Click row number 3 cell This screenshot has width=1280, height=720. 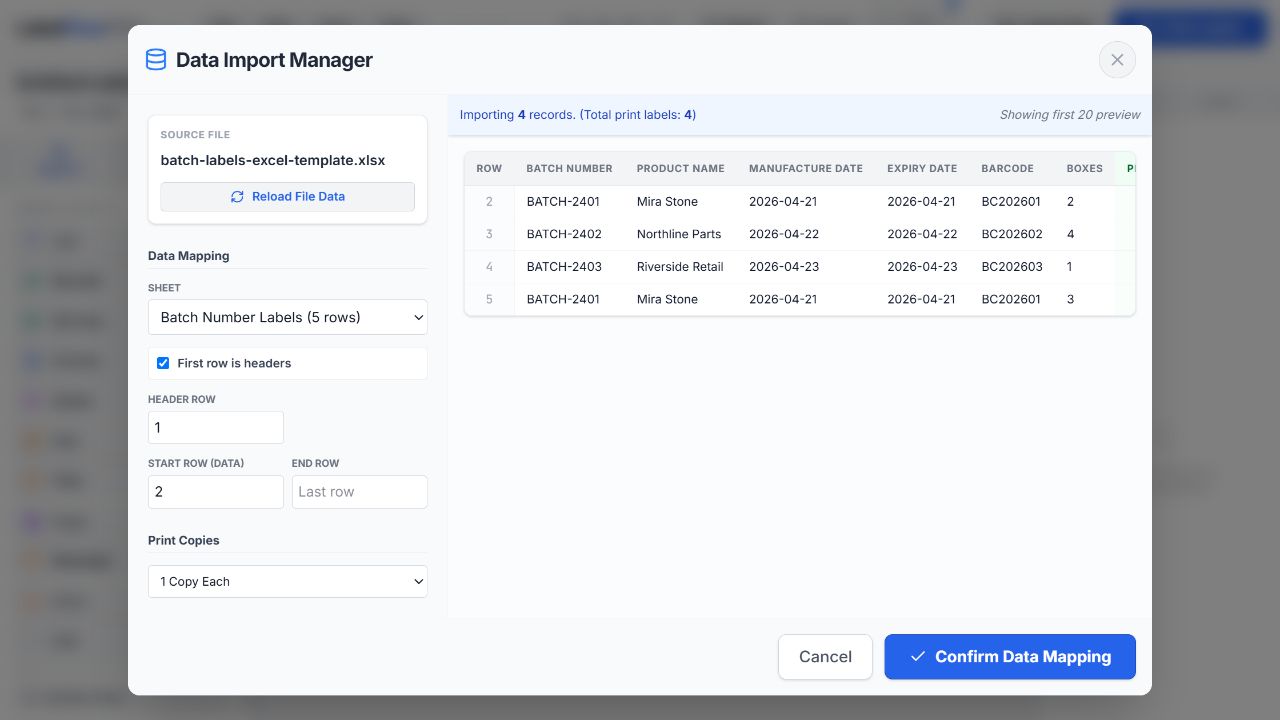click(489, 234)
